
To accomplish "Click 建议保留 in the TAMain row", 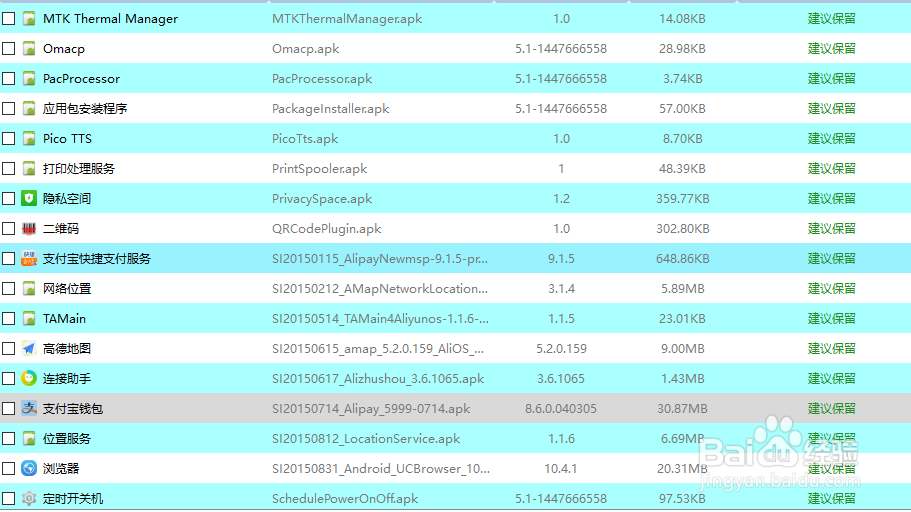I will (x=832, y=319).
